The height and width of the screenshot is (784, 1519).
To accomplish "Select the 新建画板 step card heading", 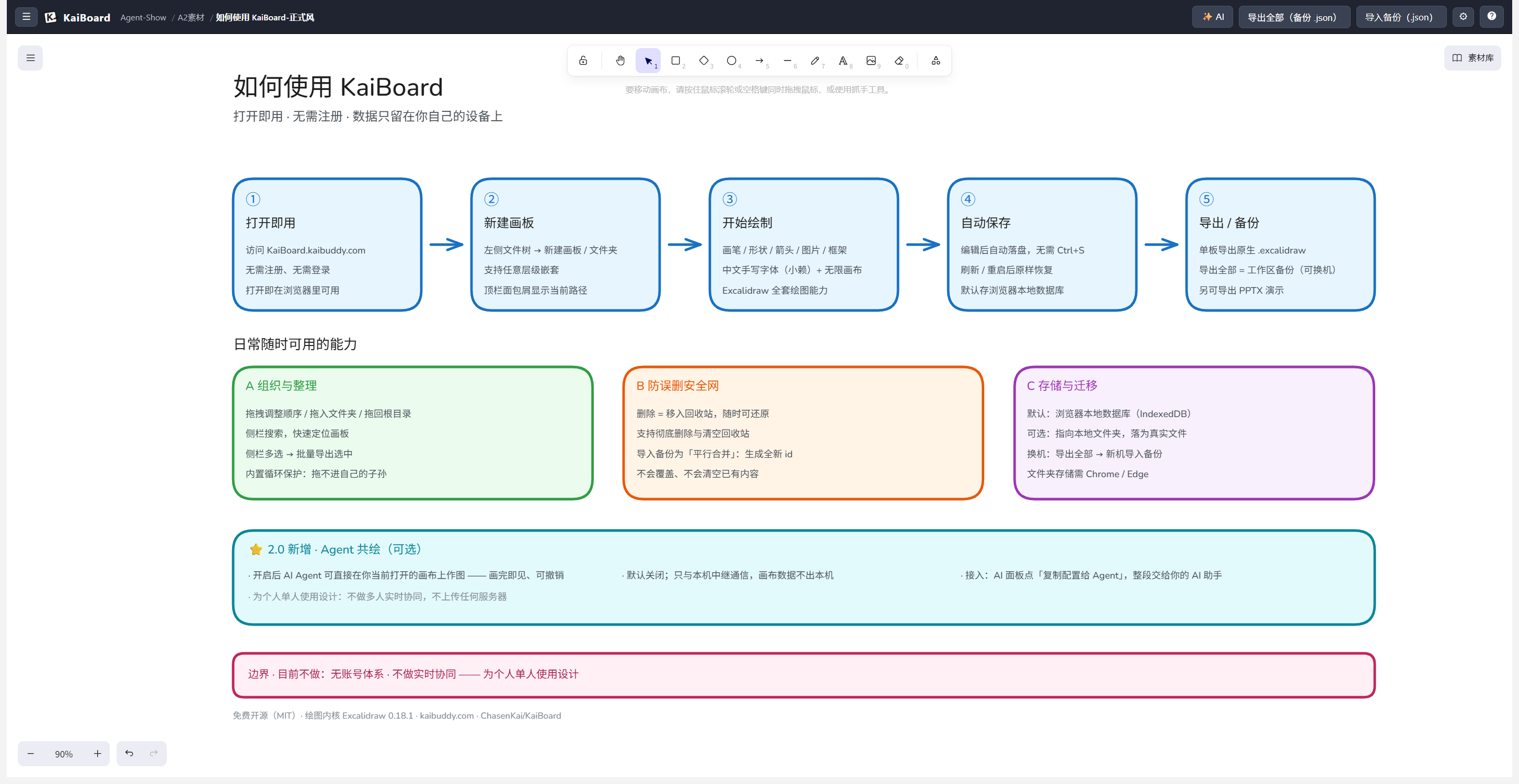I will point(509,223).
